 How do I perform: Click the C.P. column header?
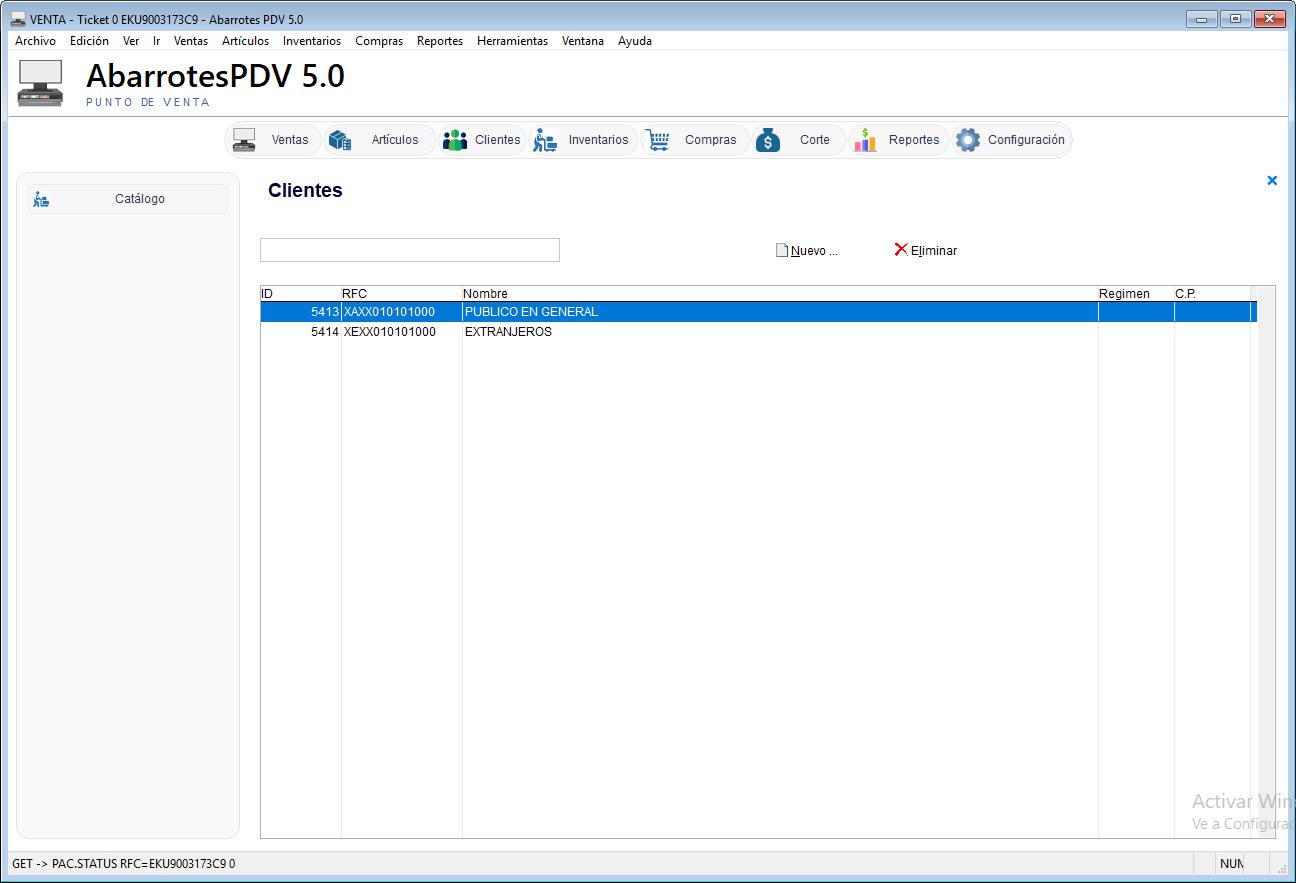click(x=1212, y=294)
